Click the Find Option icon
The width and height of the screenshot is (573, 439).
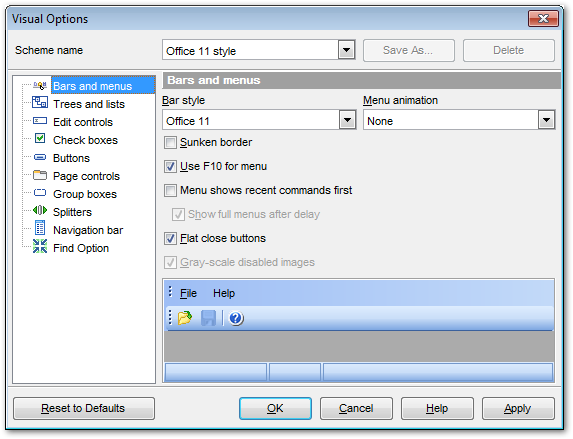(x=40, y=246)
